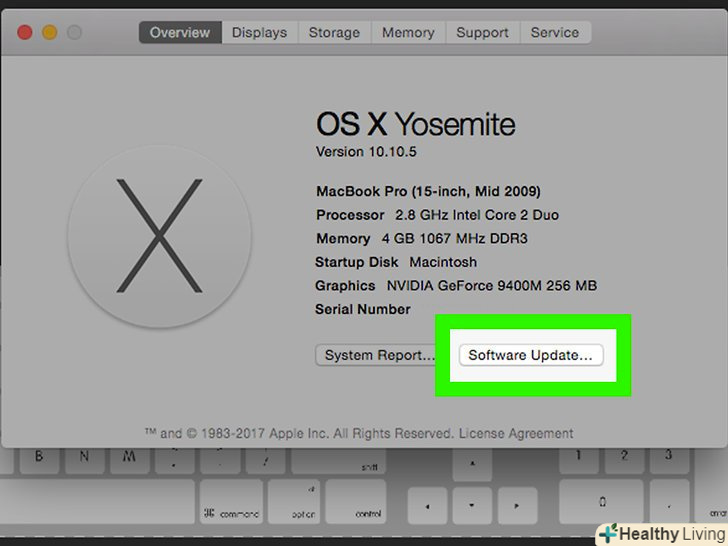Open the Service tab
This screenshot has width=728, height=546.
point(555,32)
